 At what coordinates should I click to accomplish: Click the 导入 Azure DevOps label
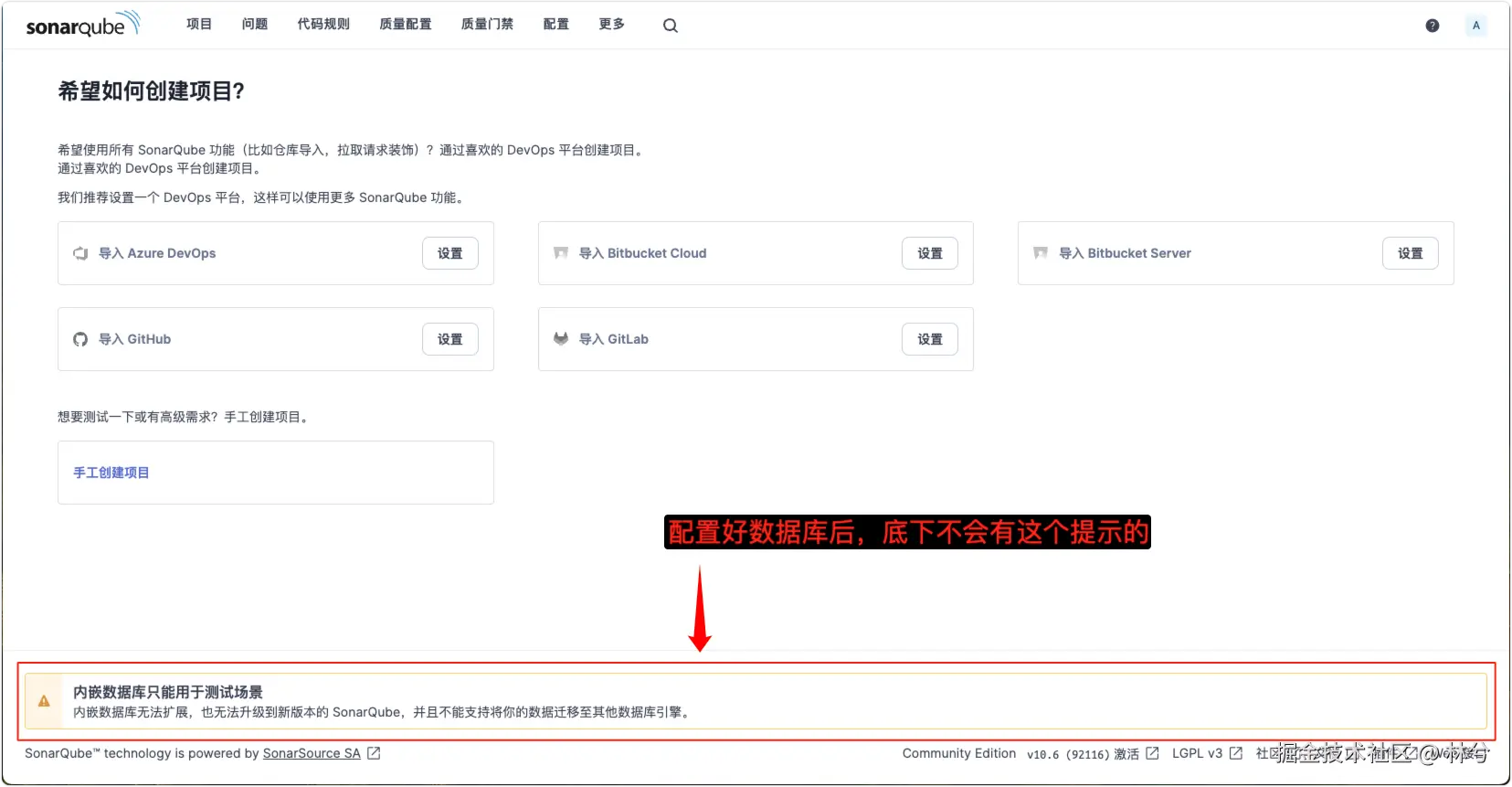click(157, 253)
